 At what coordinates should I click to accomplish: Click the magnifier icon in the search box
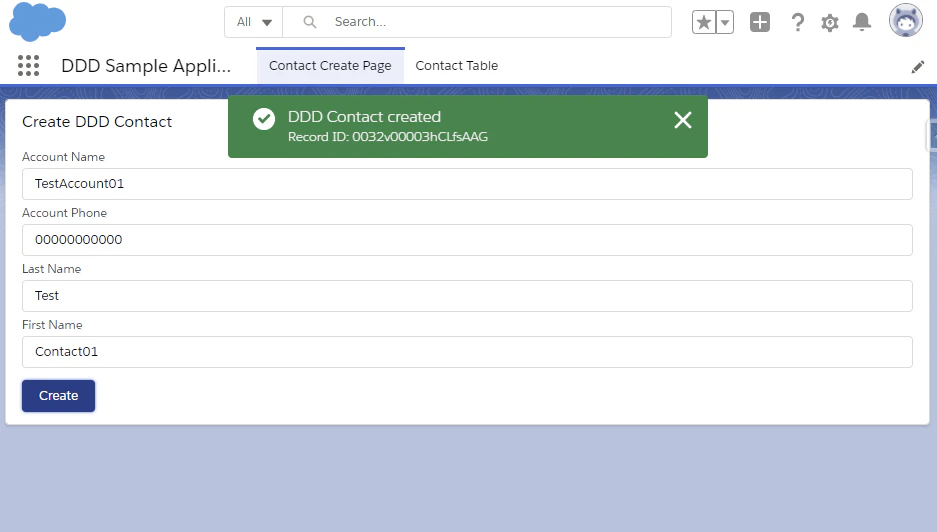click(310, 22)
